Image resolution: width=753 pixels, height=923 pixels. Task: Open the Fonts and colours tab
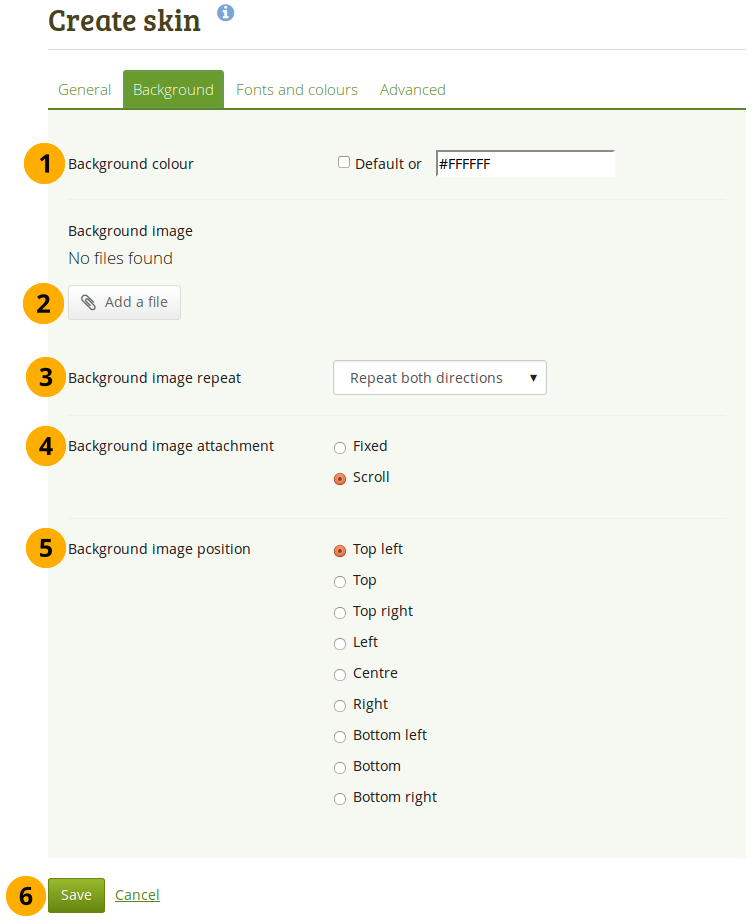click(297, 90)
